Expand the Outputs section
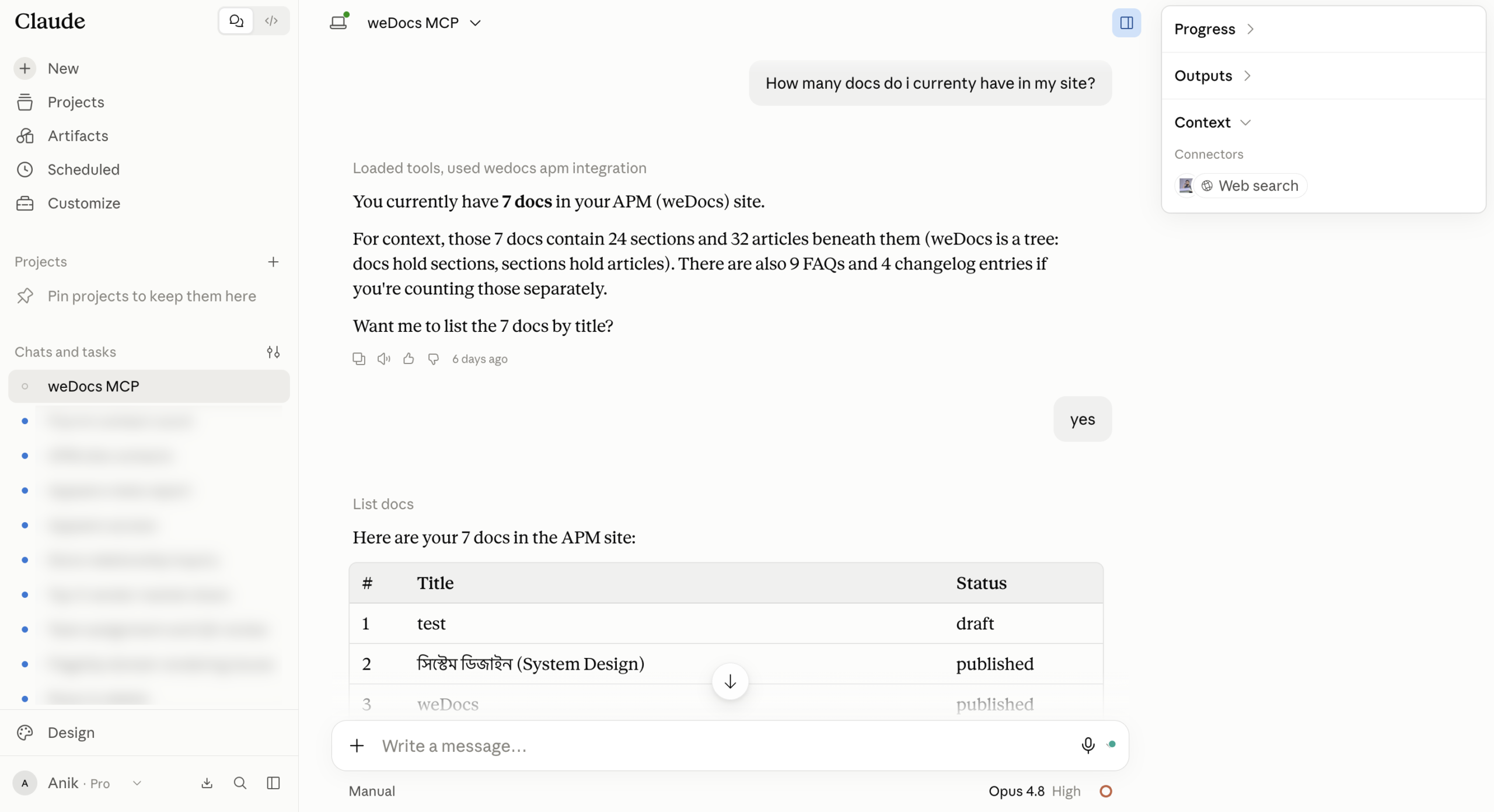The image size is (1494, 812). [1213, 76]
